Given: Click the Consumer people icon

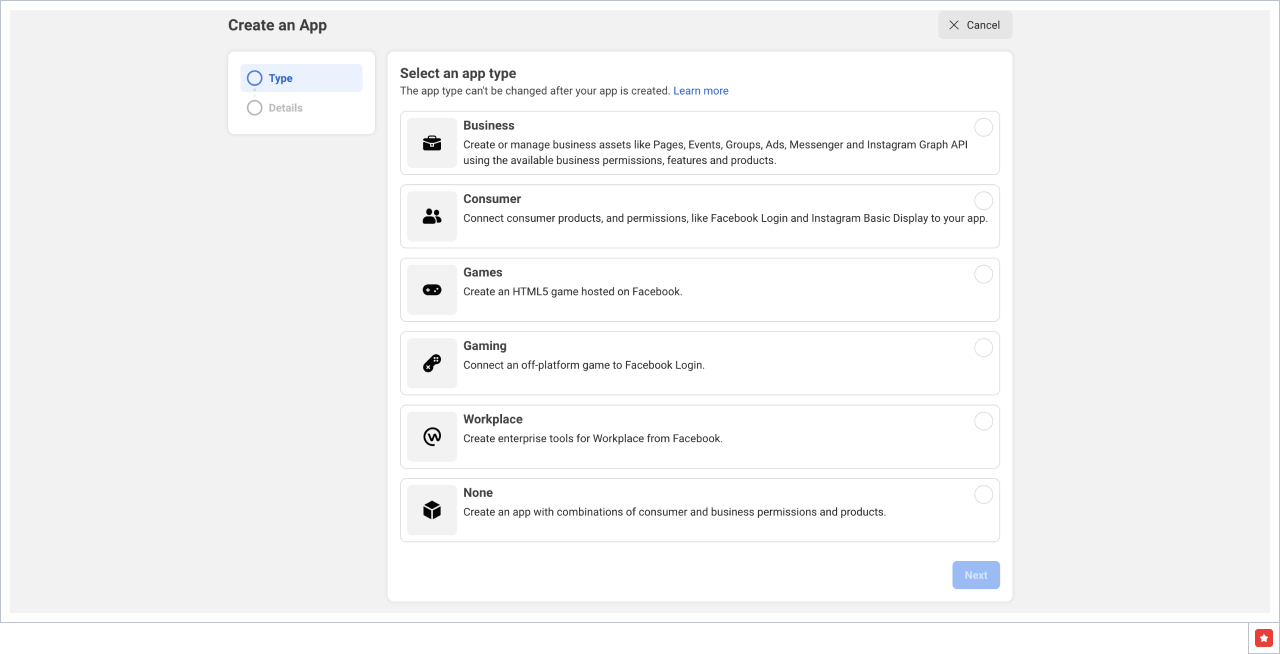Looking at the screenshot, I should pyautogui.click(x=432, y=216).
